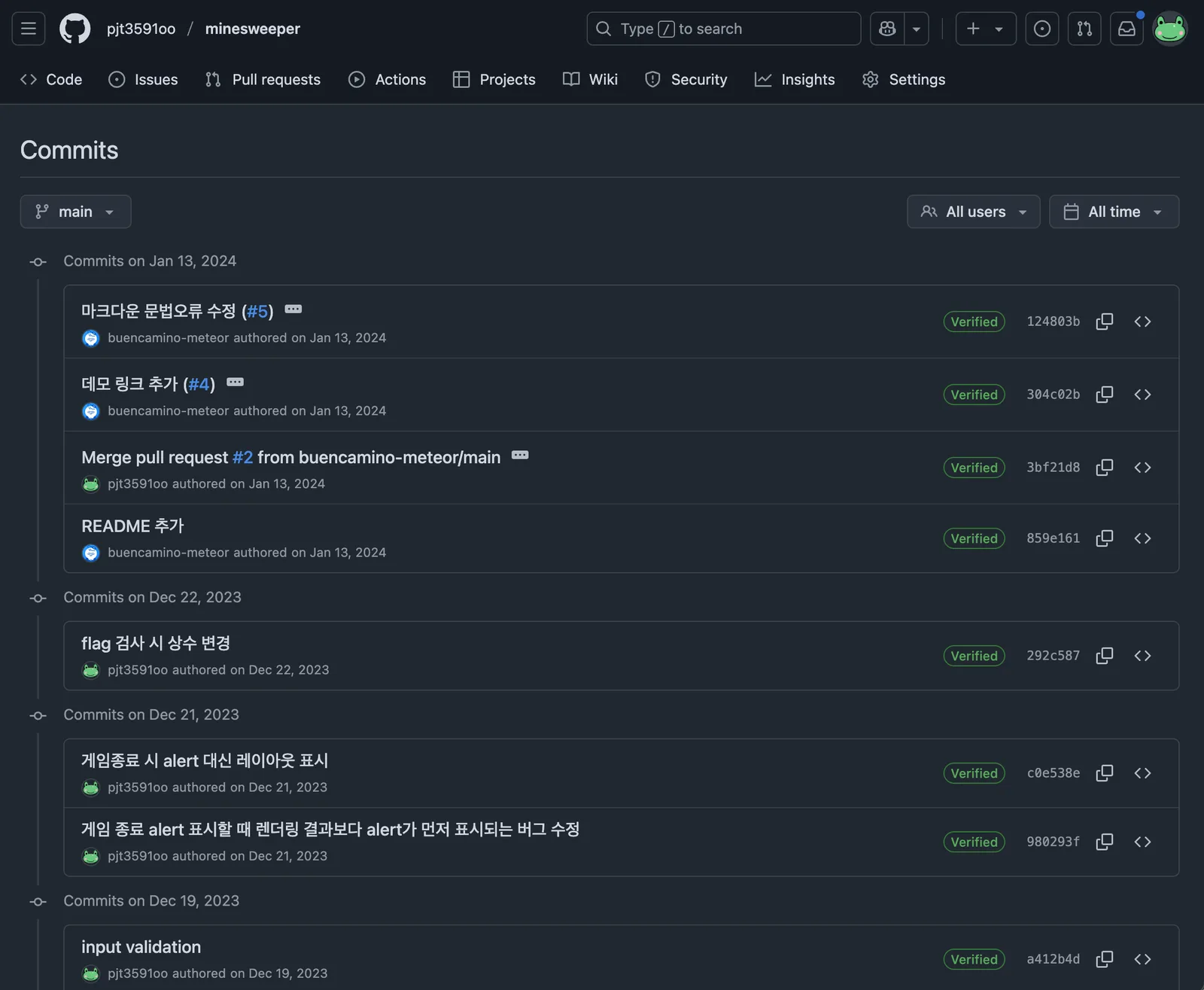Browse repository at commit 980293f
The width and height of the screenshot is (1204, 990).
tap(1142, 842)
